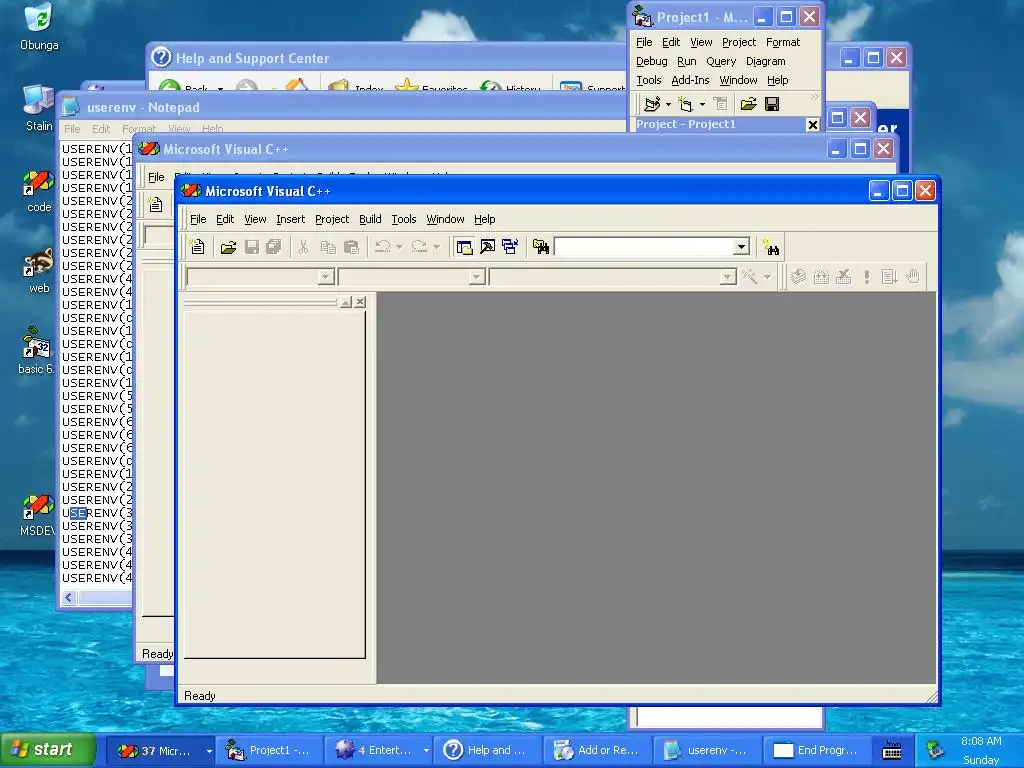Open the Window menu in front Visual C++

(x=445, y=219)
